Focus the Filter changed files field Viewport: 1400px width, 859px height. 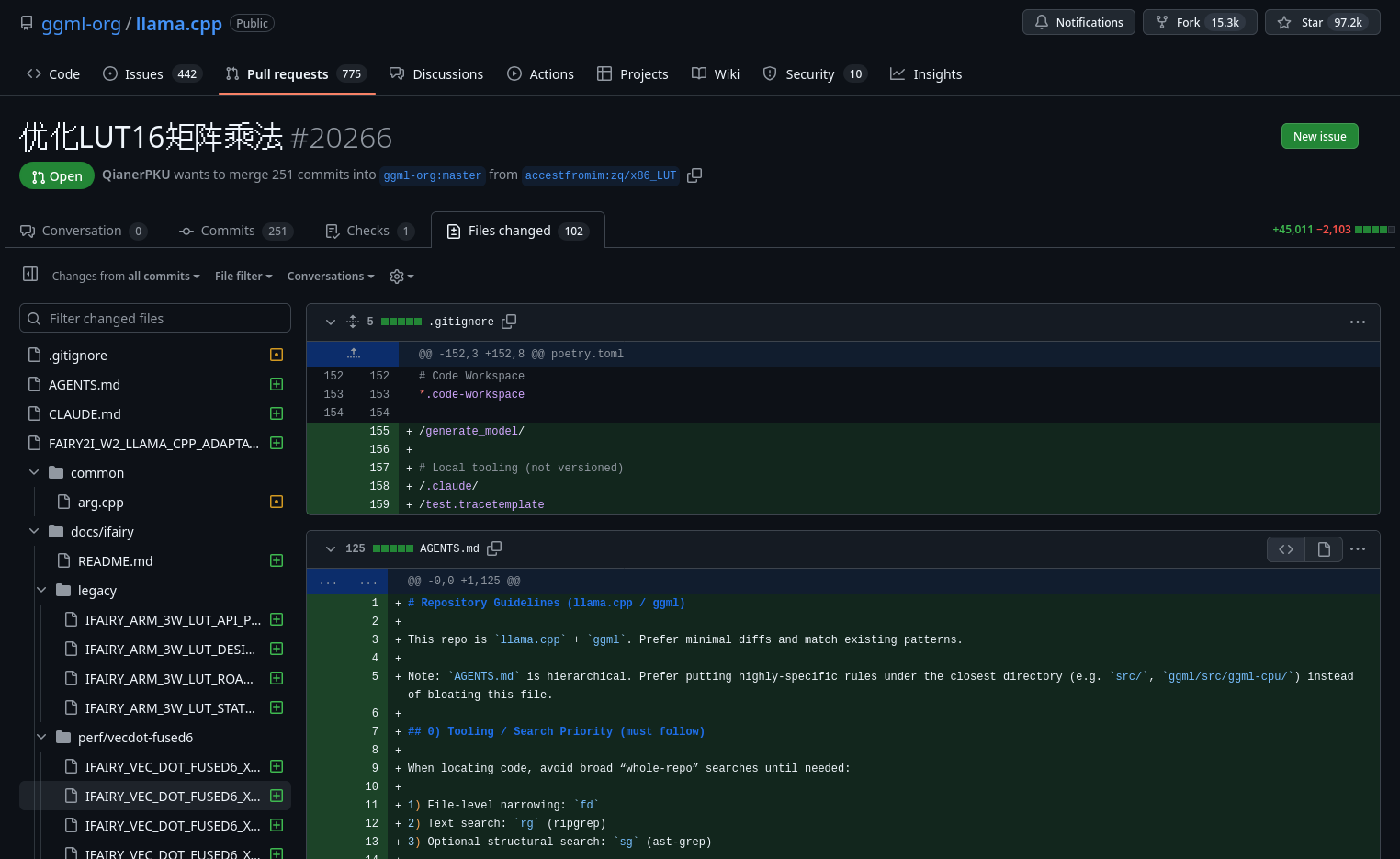pos(155,319)
